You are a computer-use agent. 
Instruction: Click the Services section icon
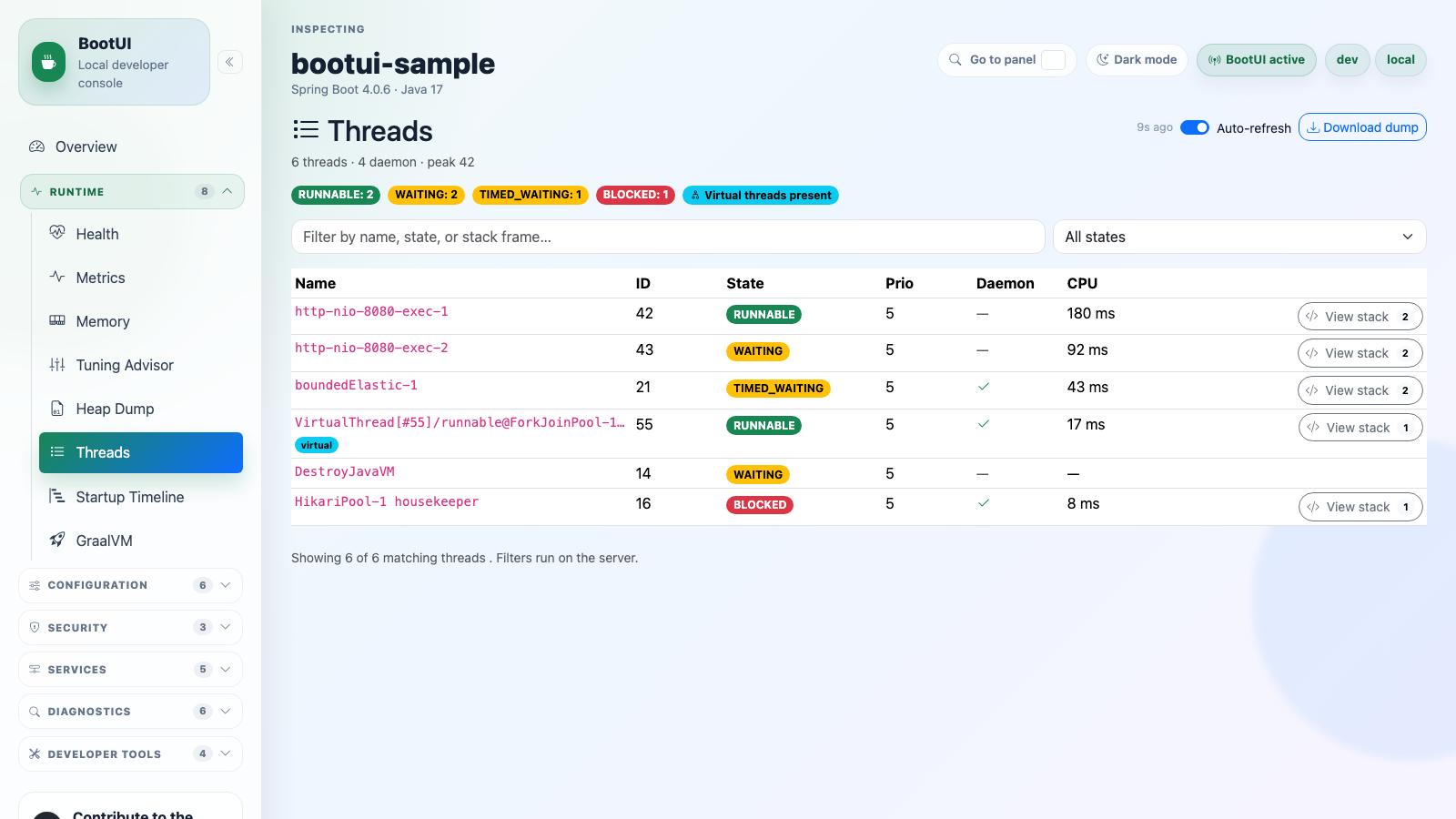click(x=35, y=669)
